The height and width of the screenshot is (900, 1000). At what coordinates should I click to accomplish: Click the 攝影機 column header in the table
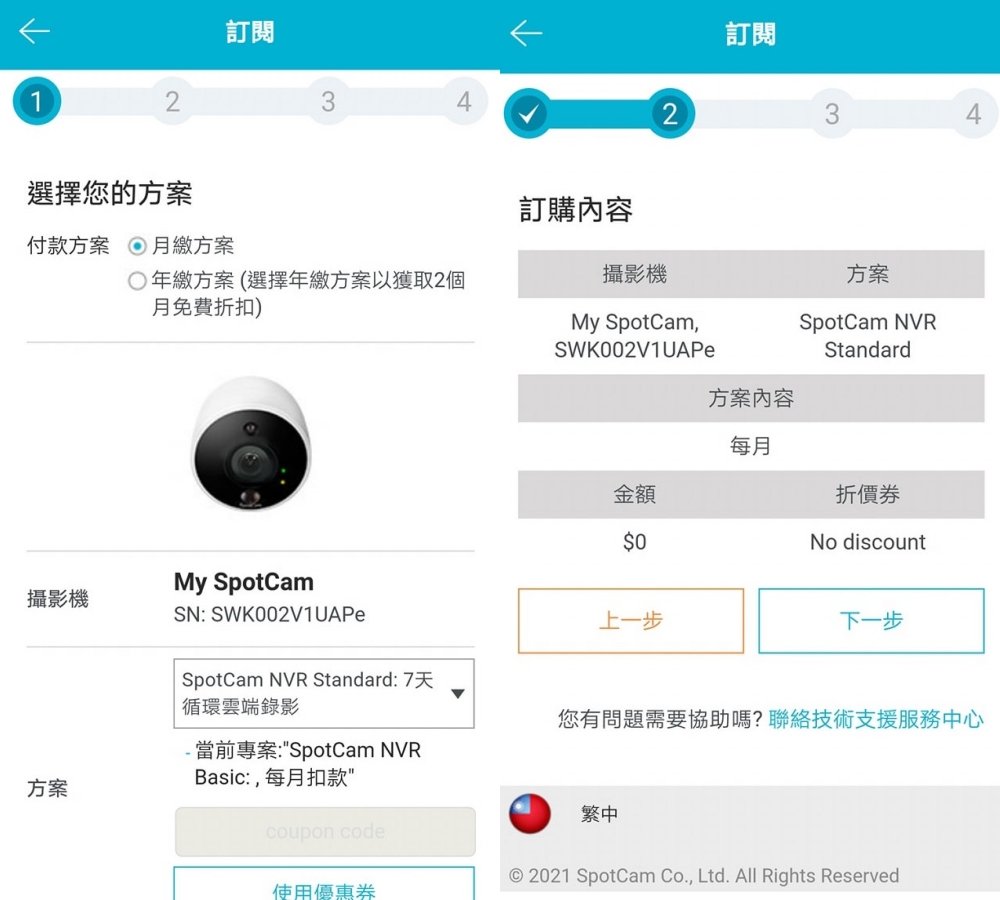point(635,274)
